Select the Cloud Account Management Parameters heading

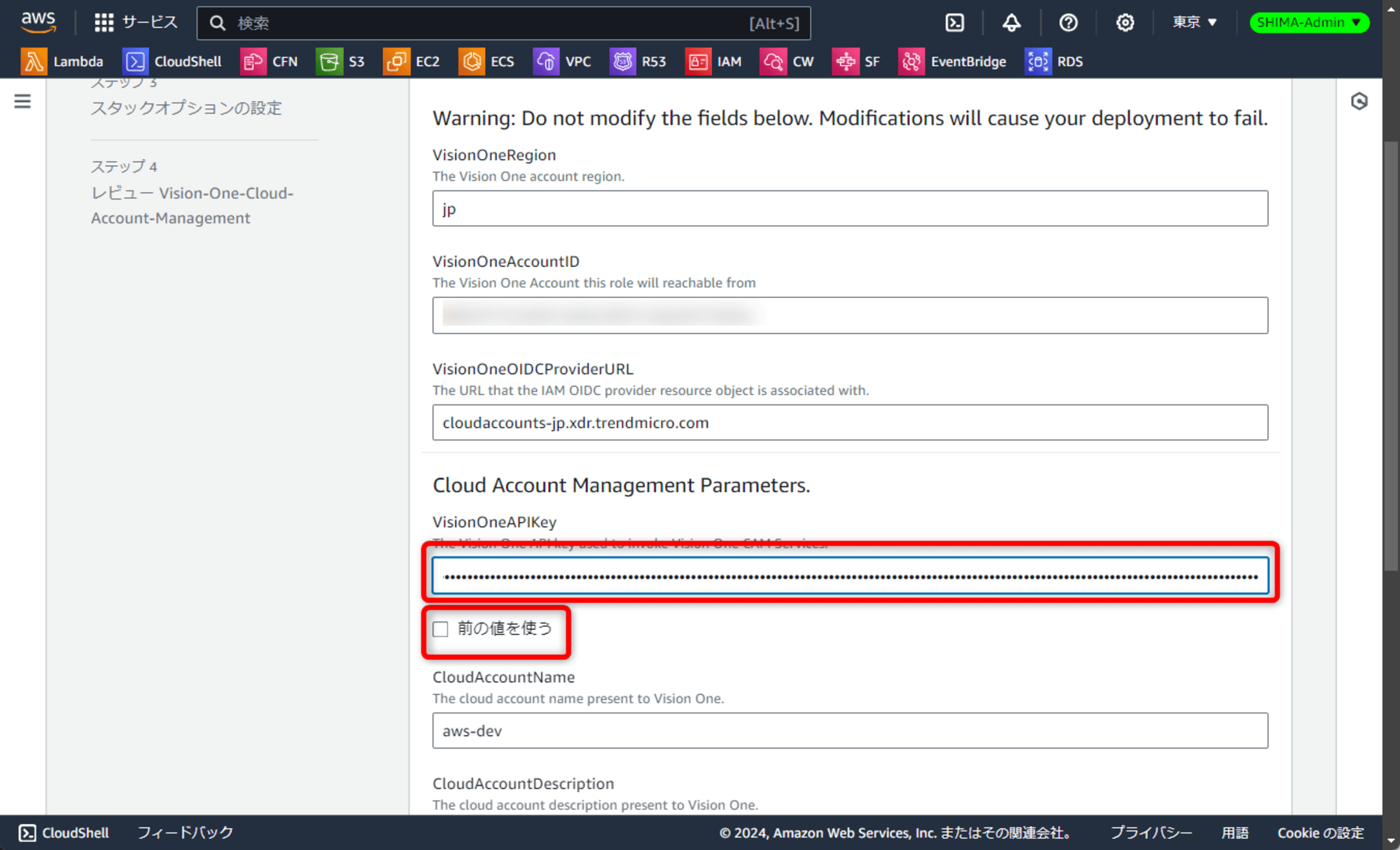coord(621,485)
